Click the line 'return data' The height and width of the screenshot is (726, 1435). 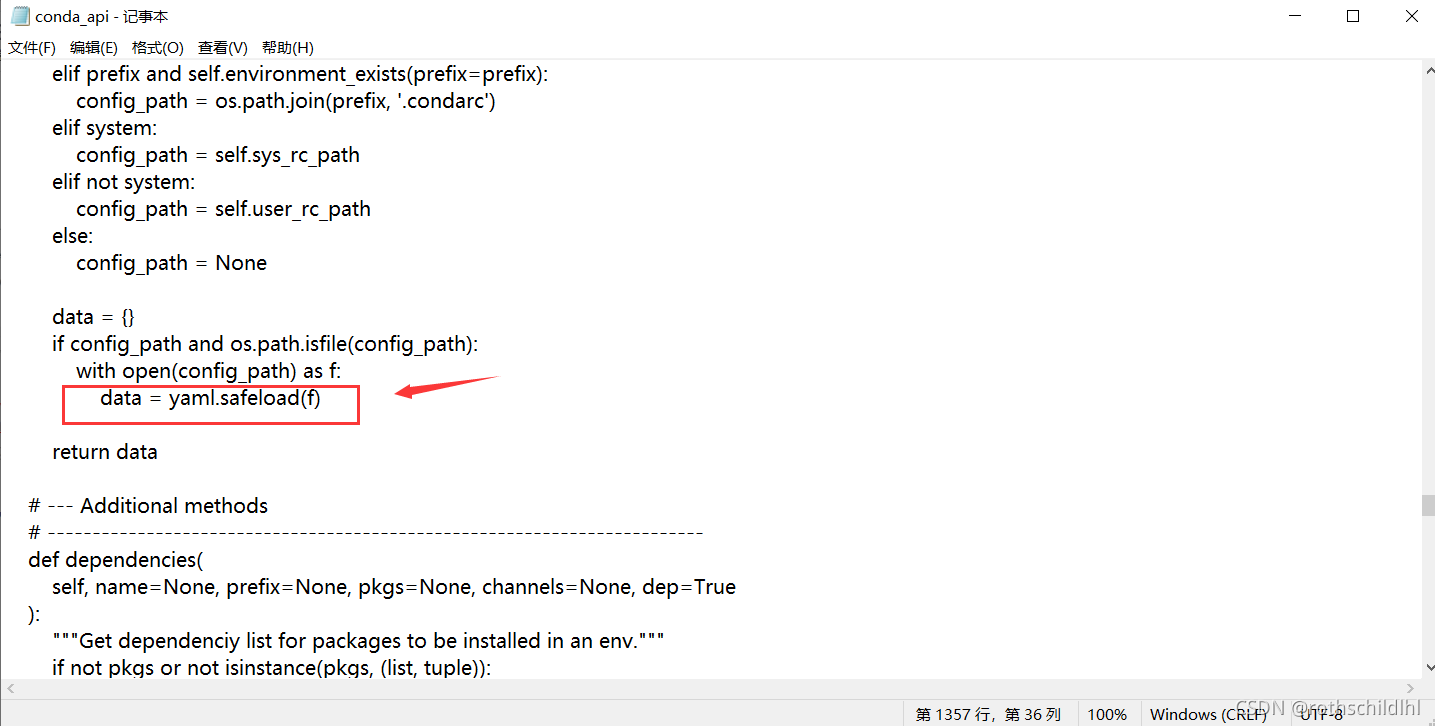(x=105, y=452)
